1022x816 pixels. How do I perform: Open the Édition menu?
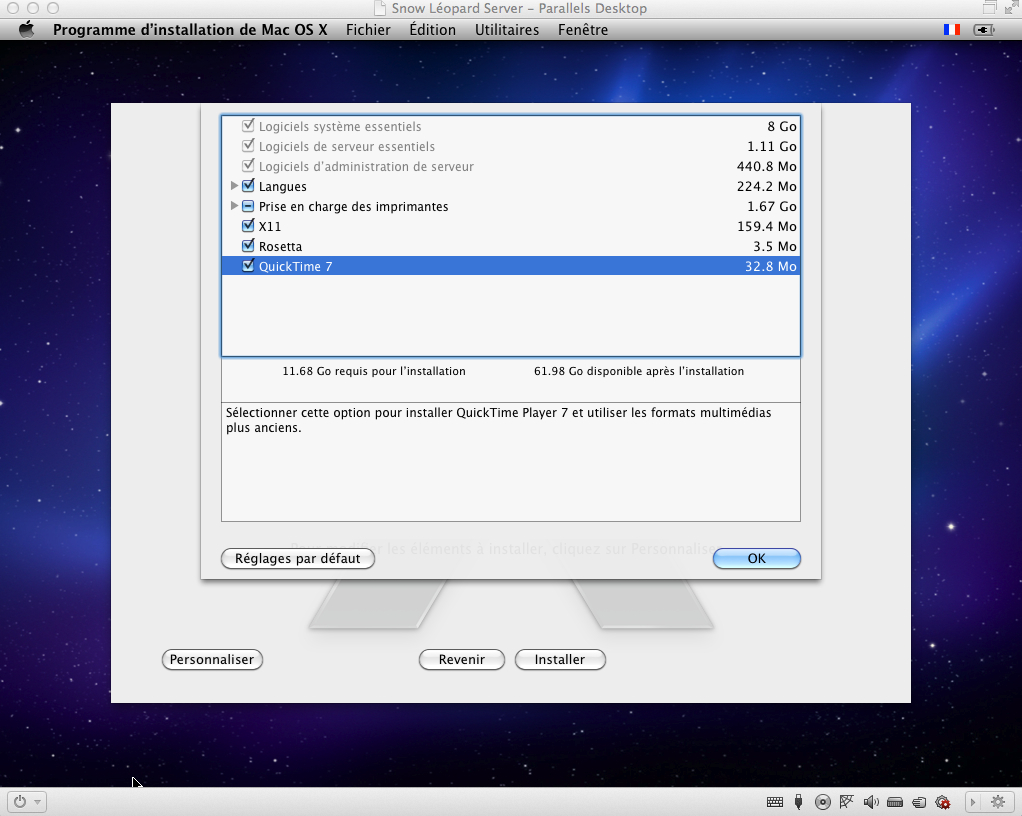(432, 29)
